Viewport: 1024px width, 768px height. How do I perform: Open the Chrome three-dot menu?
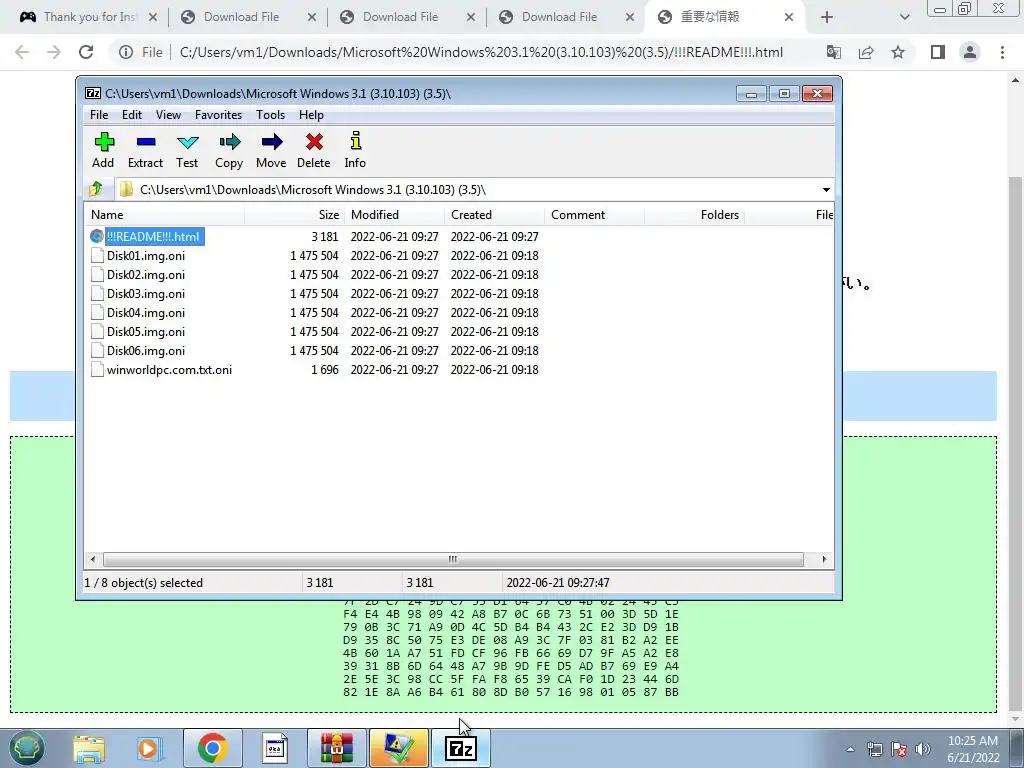click(x=1002, y=52)
